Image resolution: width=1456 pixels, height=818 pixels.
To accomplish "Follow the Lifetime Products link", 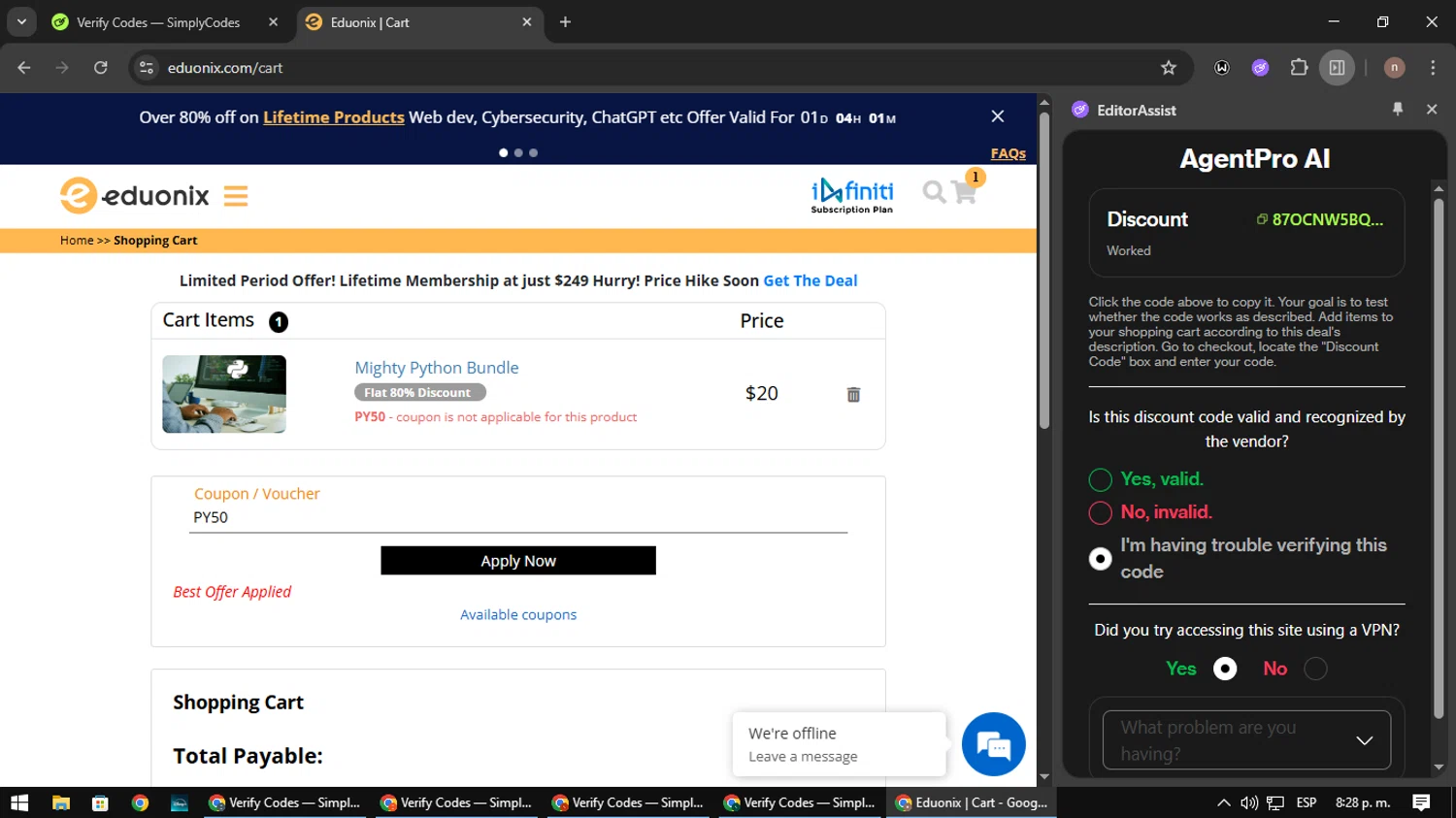I will 333,117.
